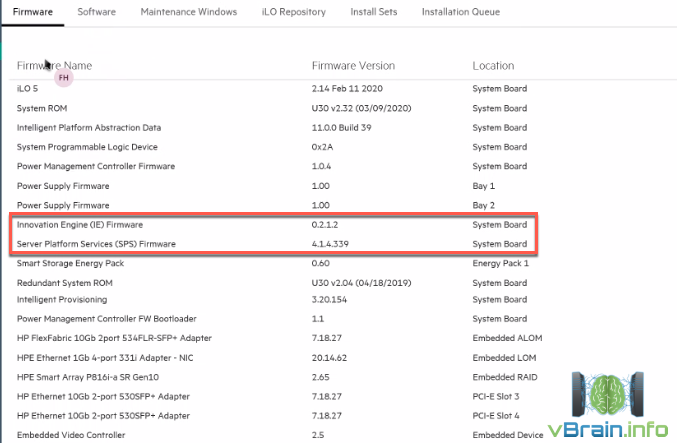Click Power Supply Firmware in Bay 2 row
Viewport: 677px width, 443px height.
pos(63,206)
